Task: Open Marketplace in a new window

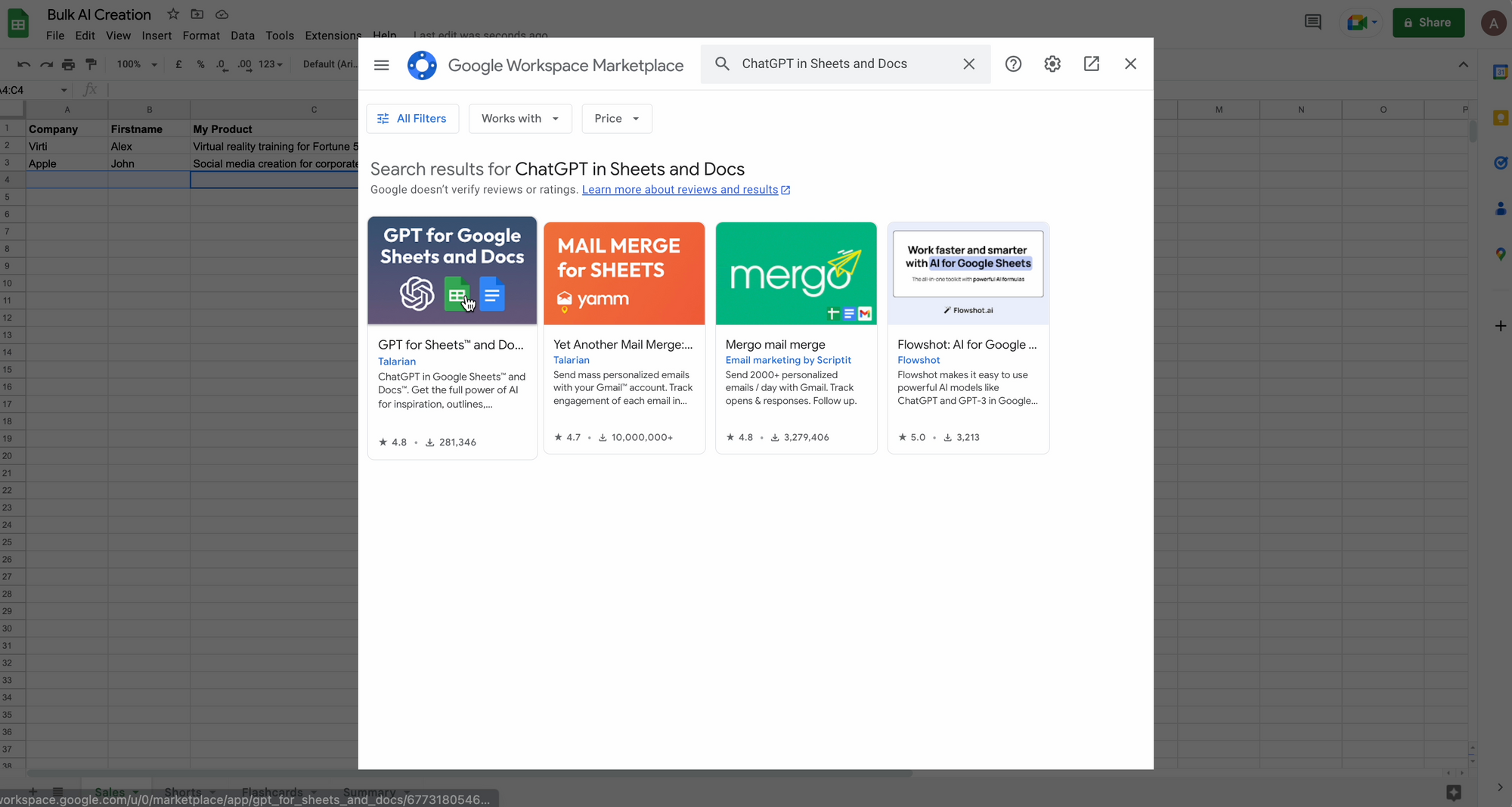Action: 1092,64
